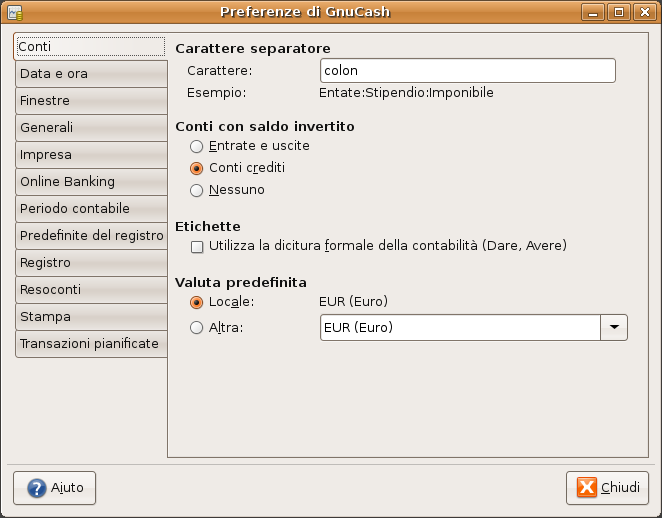Switch to Periodo contabile tab

[x=91, y=209]
